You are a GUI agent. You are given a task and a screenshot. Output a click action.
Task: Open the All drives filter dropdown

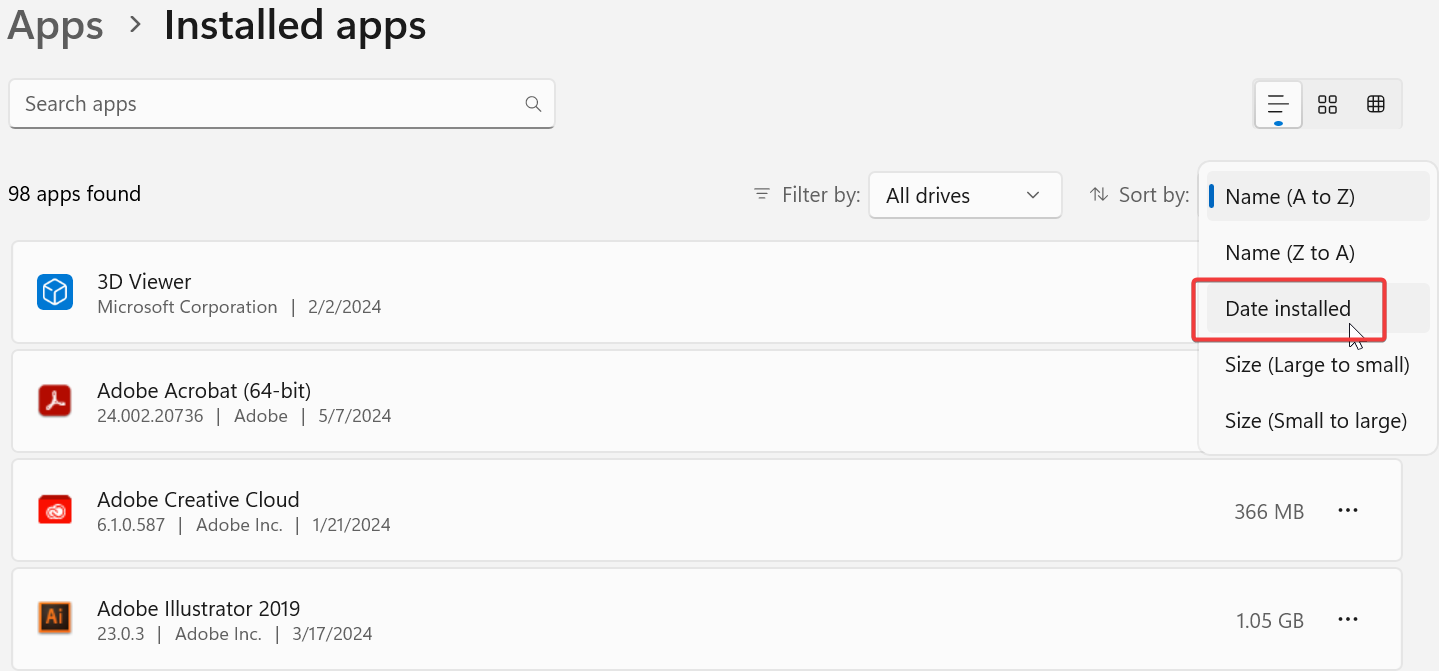click(x=965, y=196)
